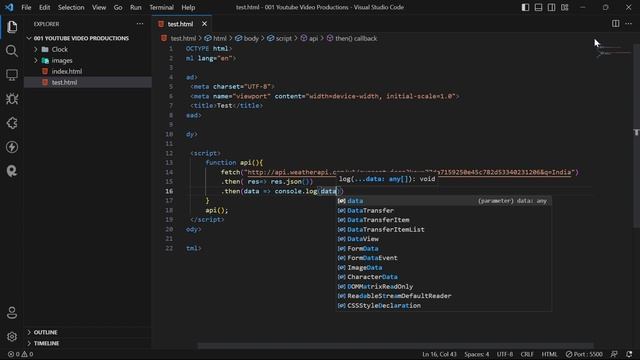640x360 pixels.
Task: Open the Extensions view
Action: tap(12, 123)
